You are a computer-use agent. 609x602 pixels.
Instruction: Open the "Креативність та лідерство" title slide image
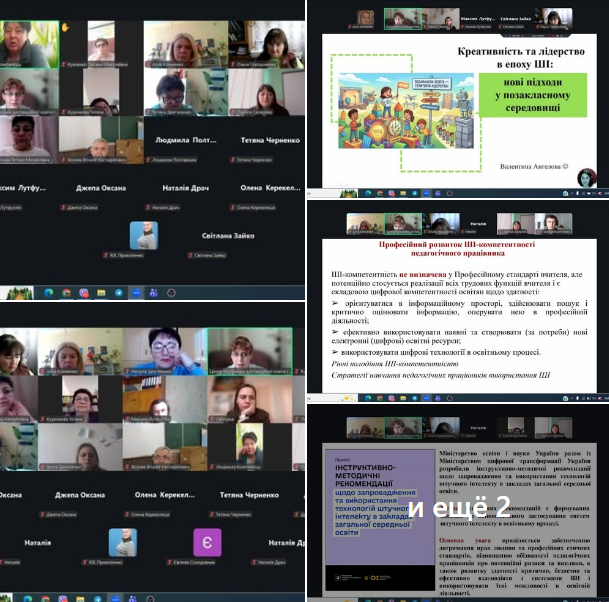pyautogui.click(x=457, y=97)
